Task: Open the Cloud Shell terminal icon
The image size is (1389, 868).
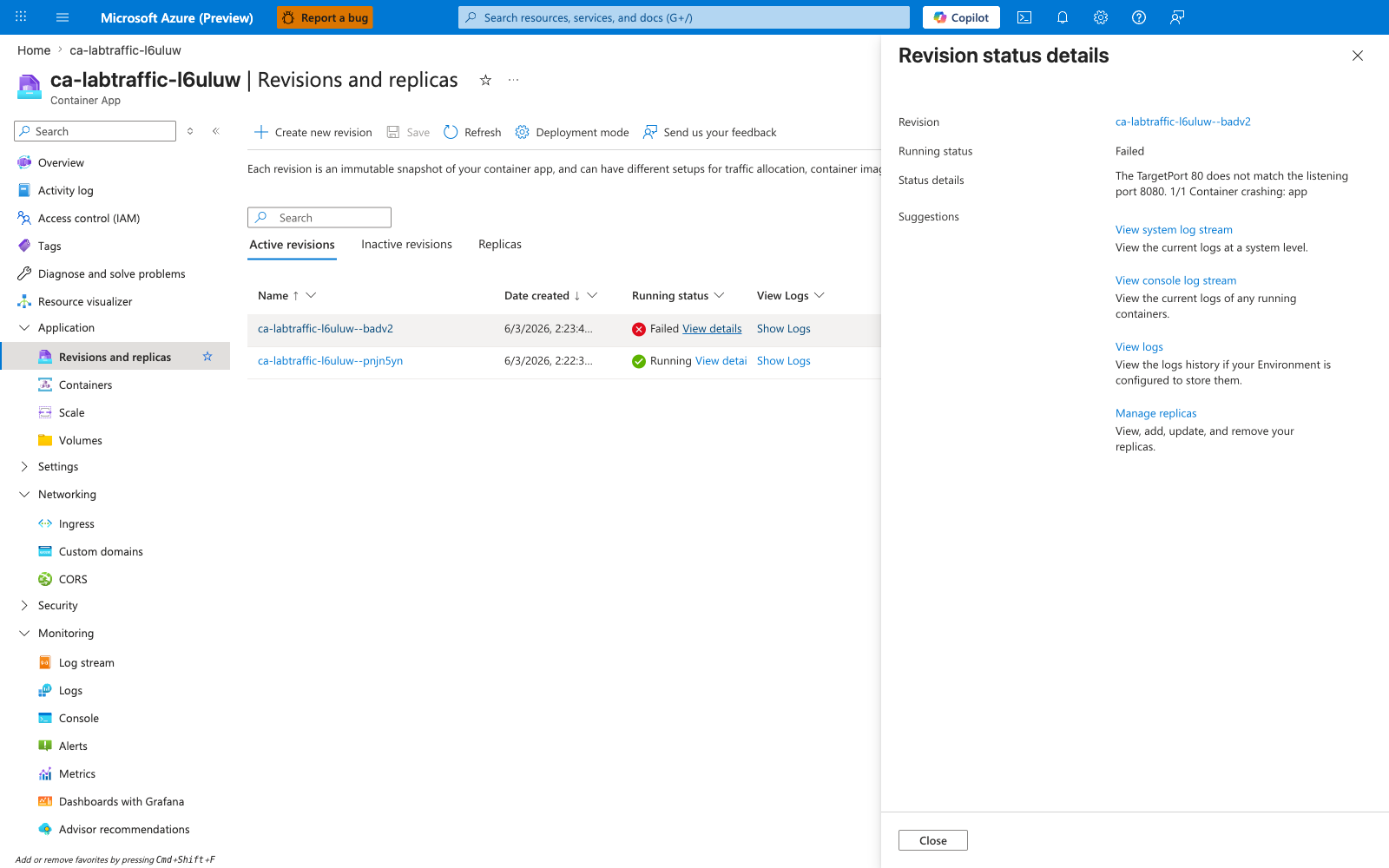Action: click(1024, 17)
